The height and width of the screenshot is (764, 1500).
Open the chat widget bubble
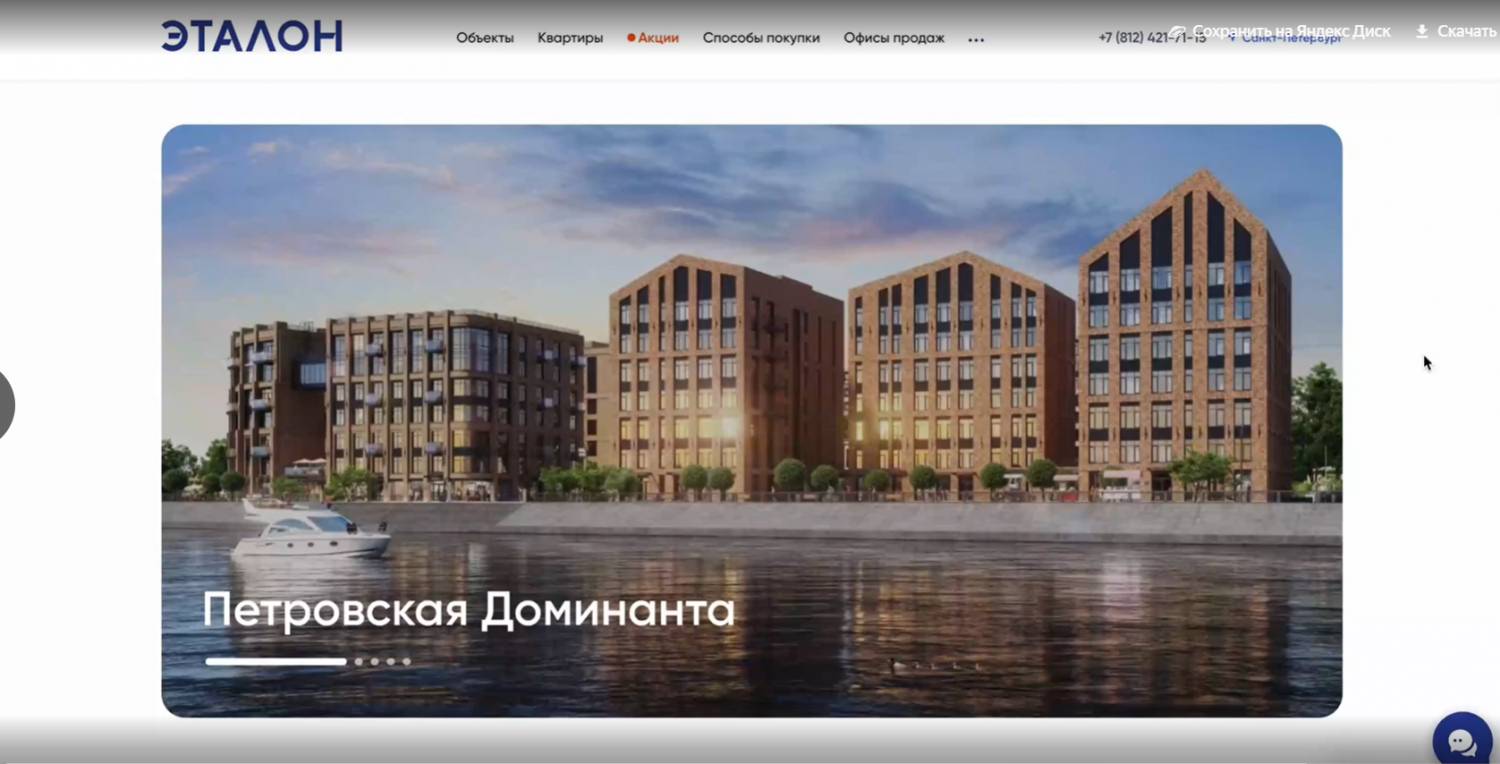(x=1461, y=741)
